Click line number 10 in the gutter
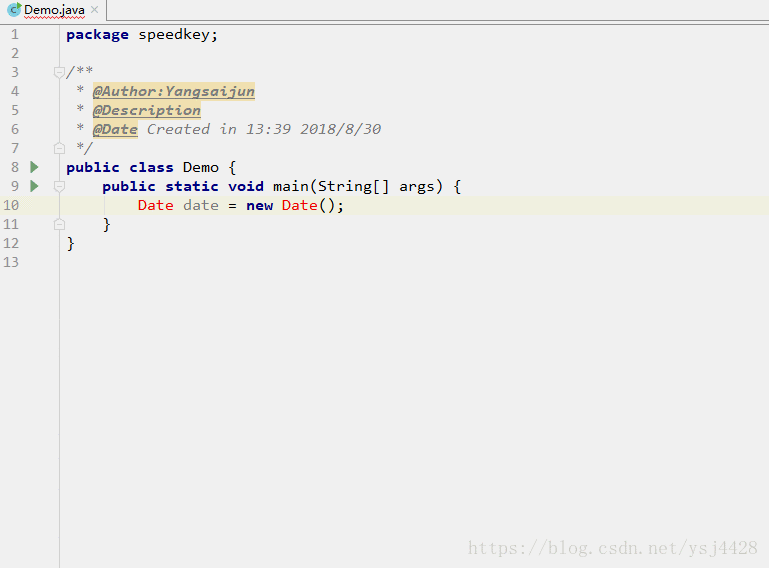The height and width of the screenshot is (568, 769). tap(11, 205)
